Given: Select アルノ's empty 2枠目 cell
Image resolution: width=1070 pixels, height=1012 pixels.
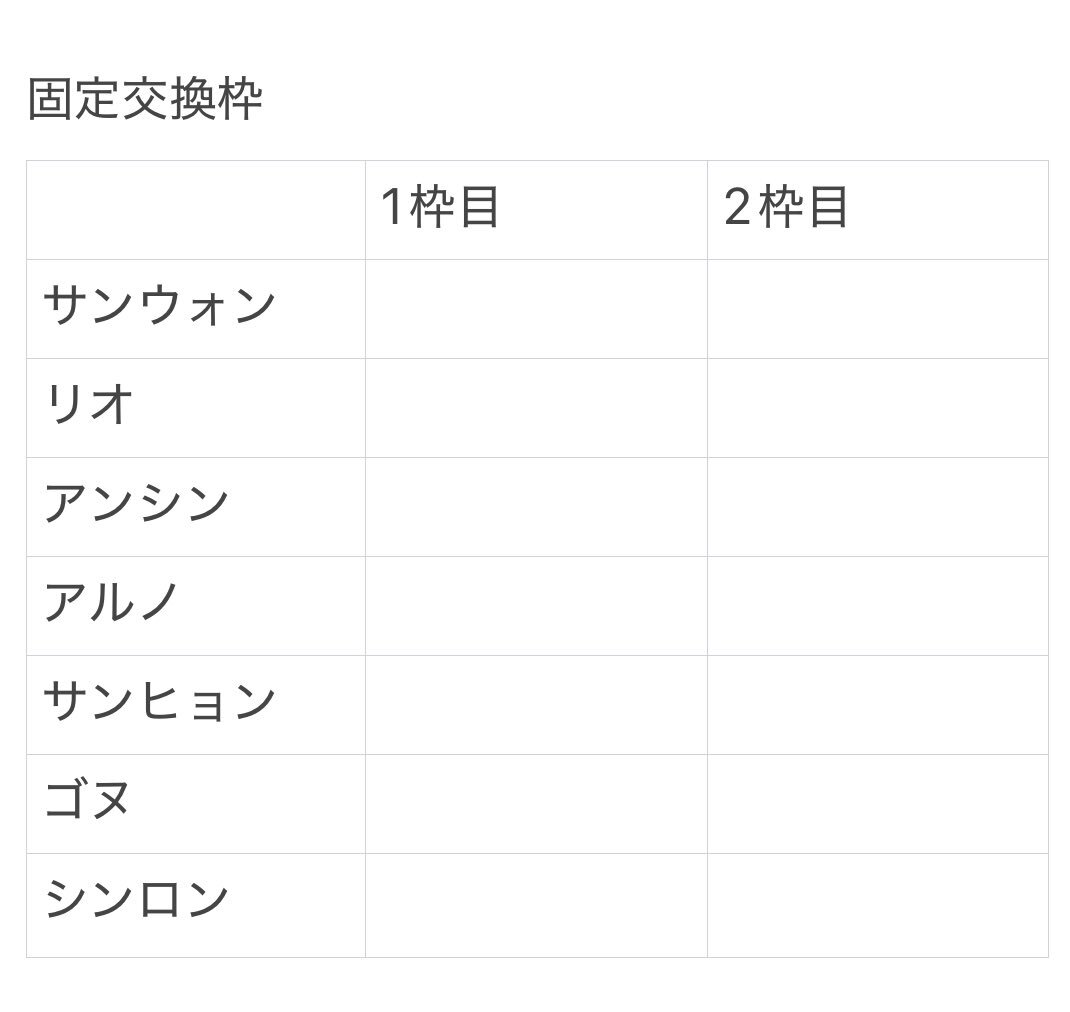Looking at the screenshot, I should pos(877,606).
